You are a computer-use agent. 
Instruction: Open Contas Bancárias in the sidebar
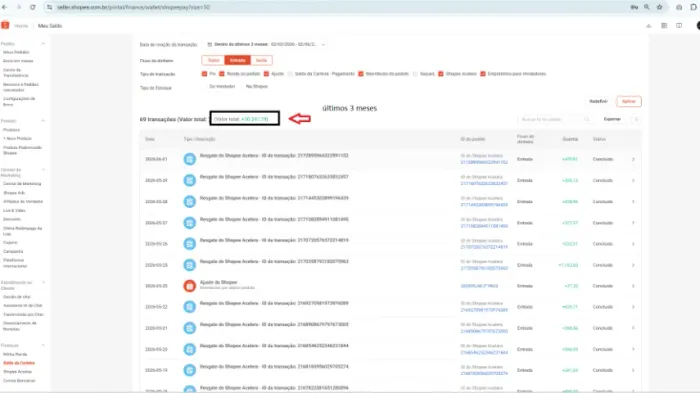(x=19, y=380)
